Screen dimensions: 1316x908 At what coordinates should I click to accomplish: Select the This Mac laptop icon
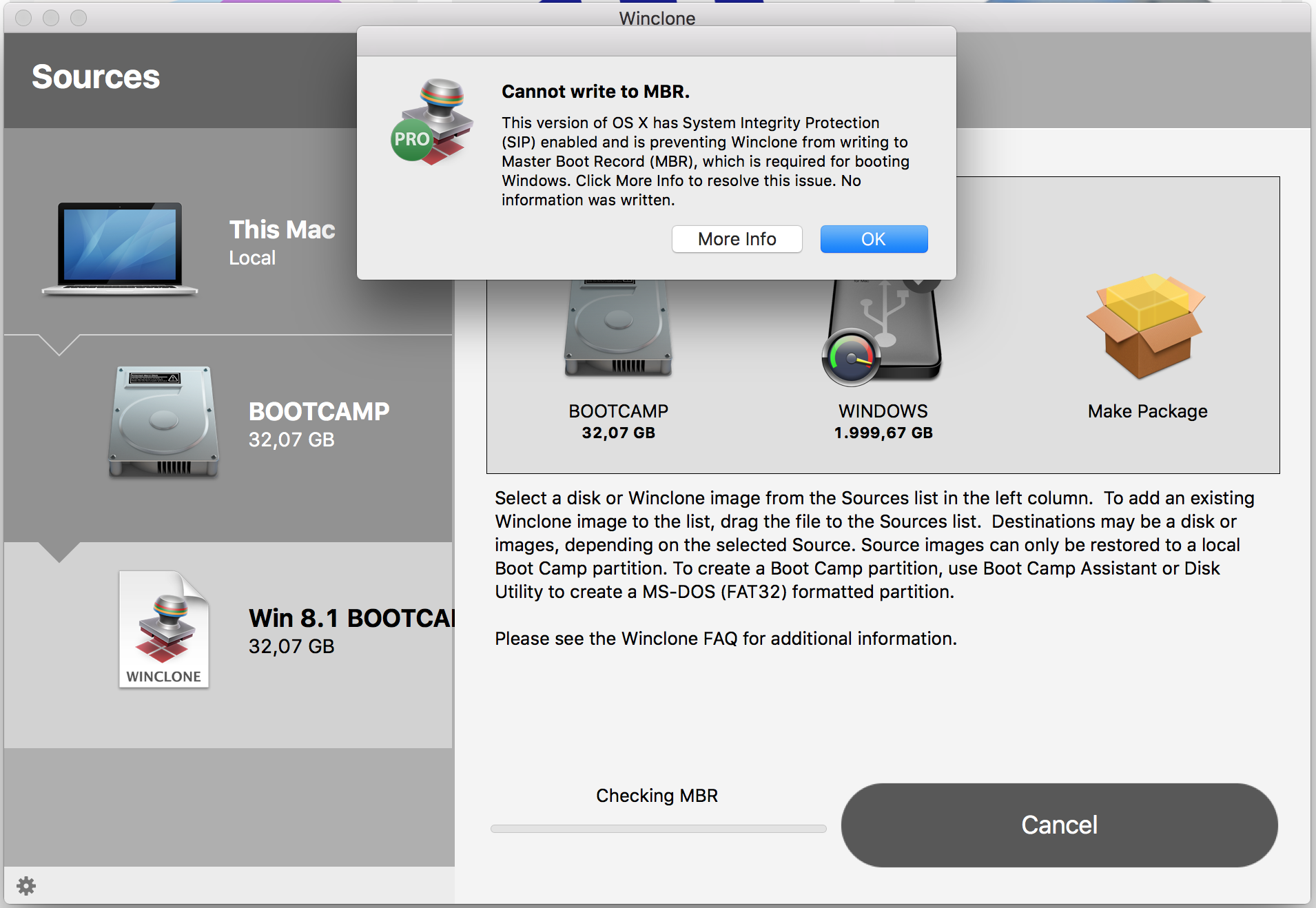point(120,249)
